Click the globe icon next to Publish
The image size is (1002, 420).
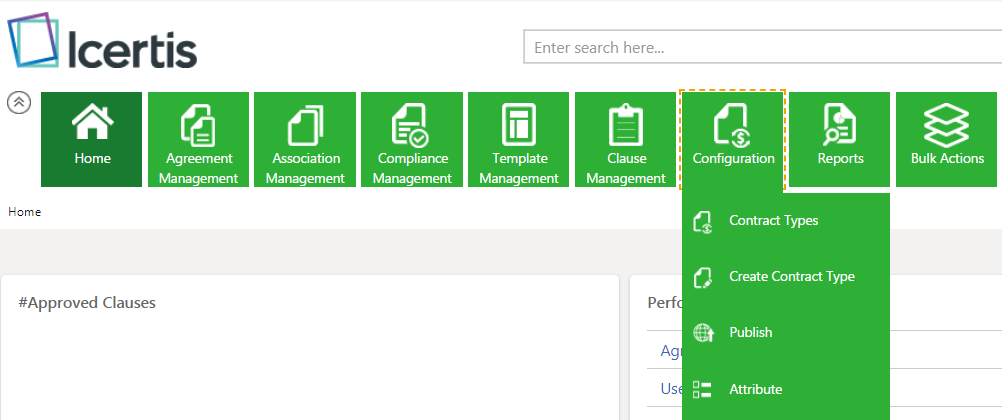(x=702, y=333)
